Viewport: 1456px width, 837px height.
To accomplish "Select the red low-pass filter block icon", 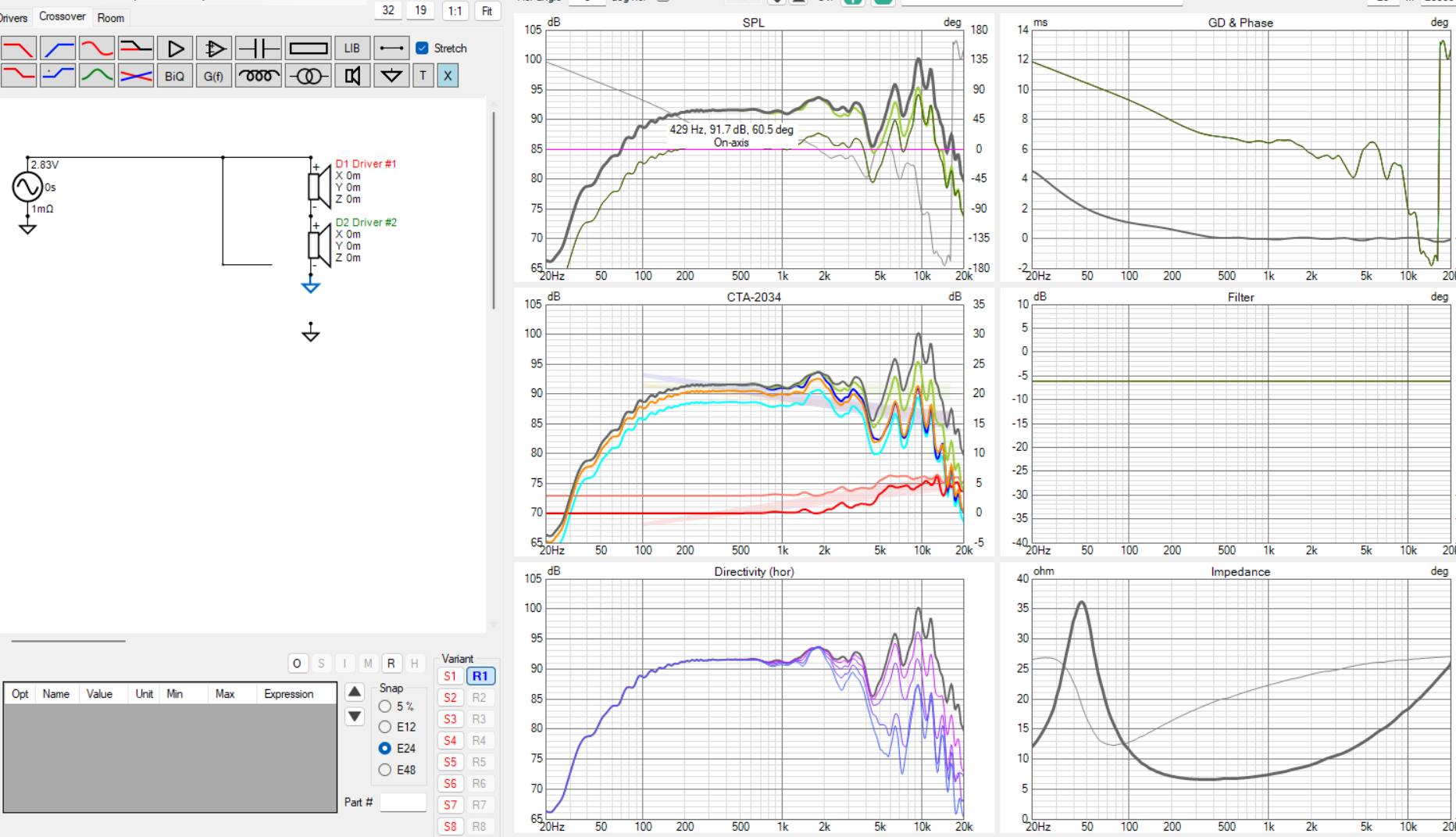I will [19, 48].
